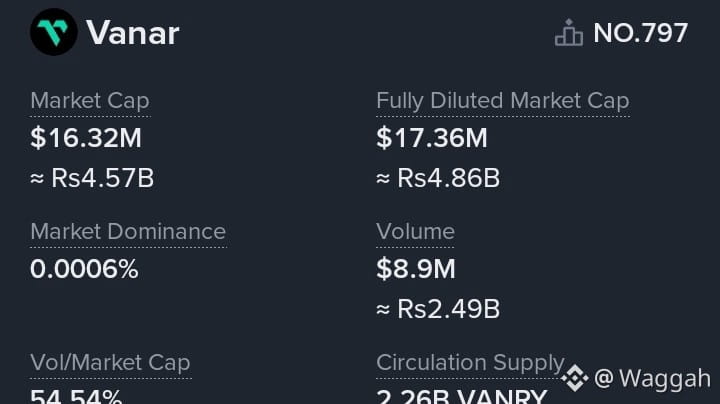The image size is (720, 404).
Task: Click the Binance watermark logo icon
Action: coord(574,378)
